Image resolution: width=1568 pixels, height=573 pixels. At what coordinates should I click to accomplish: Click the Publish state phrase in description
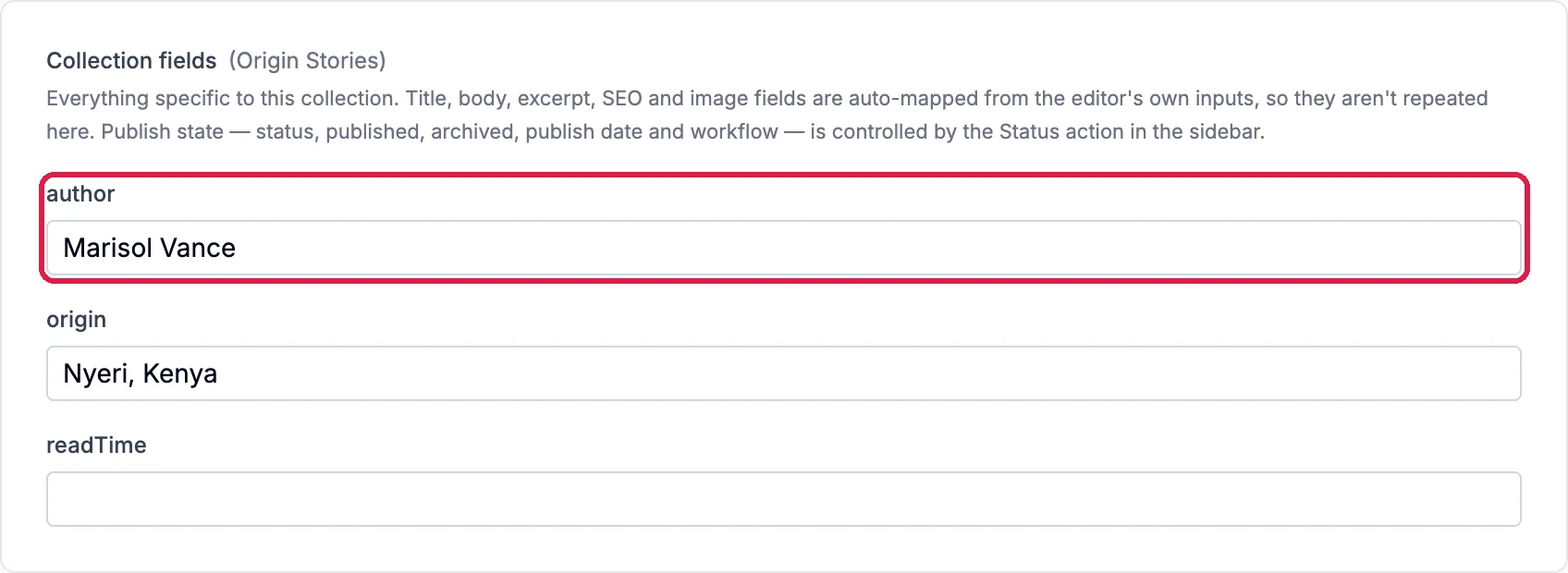coord(163,131)
